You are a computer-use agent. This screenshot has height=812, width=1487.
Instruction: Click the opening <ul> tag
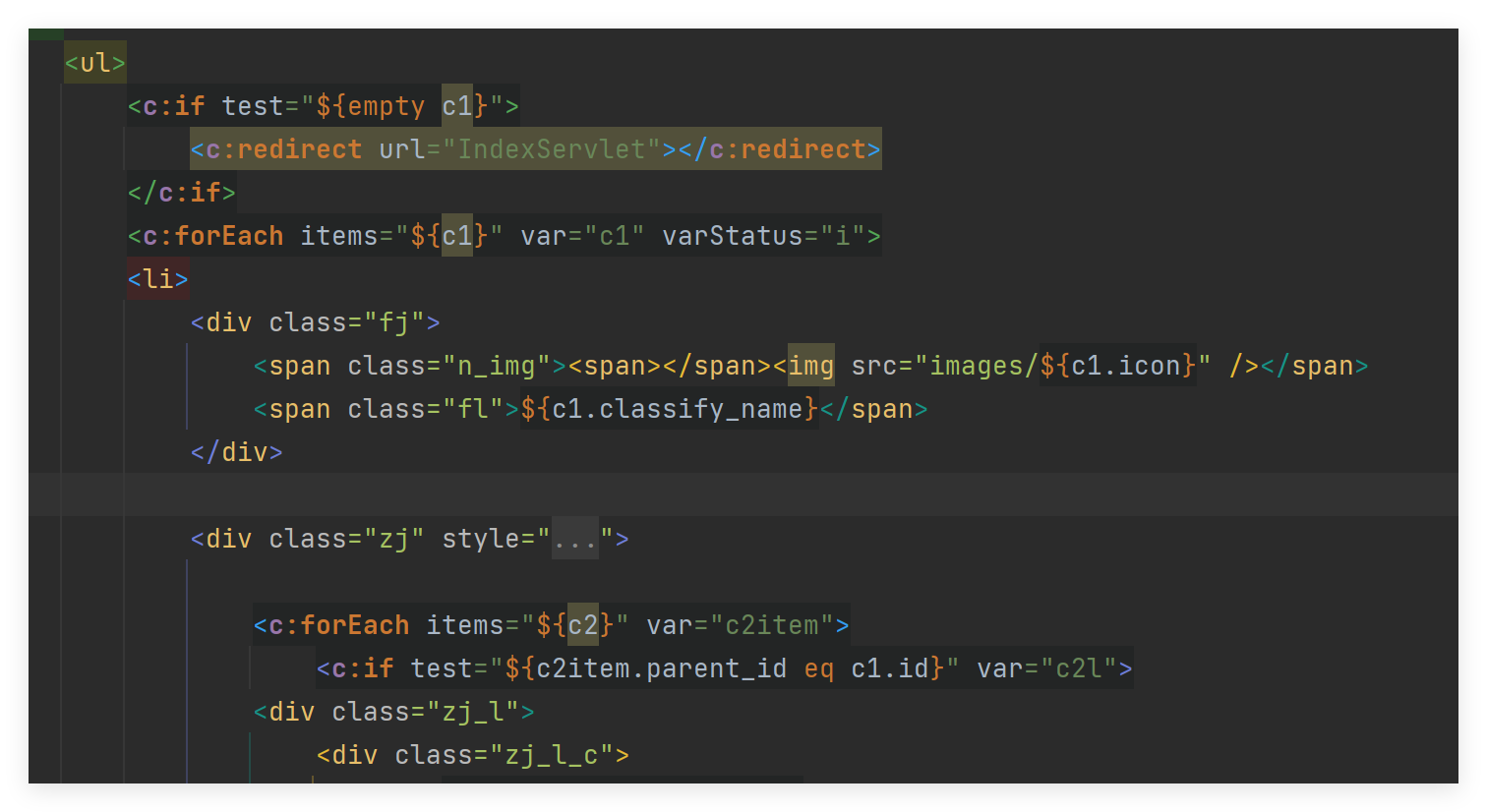(x=95, y=63)
